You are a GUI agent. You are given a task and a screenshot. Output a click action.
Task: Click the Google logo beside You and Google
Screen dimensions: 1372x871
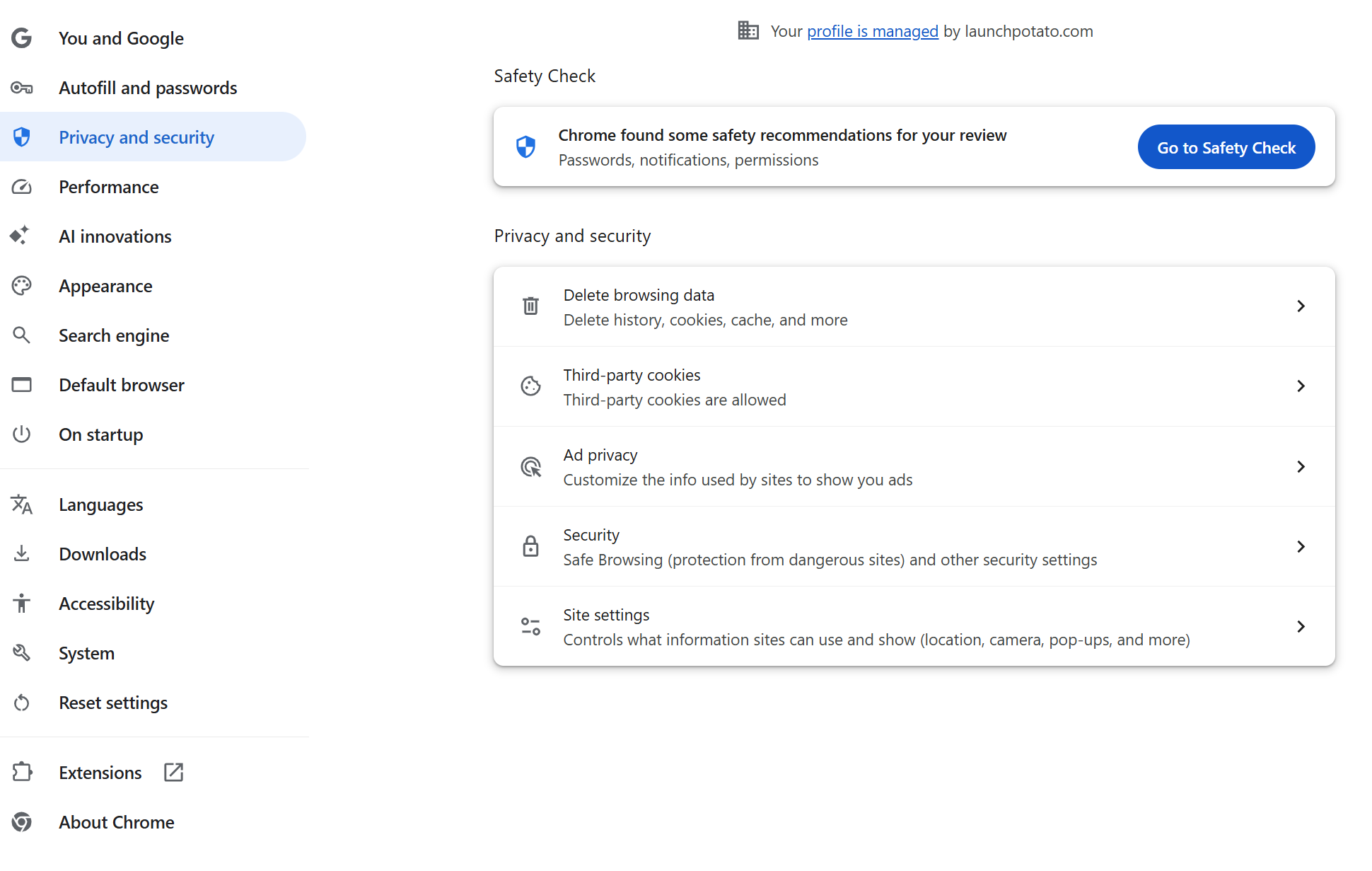21,38
